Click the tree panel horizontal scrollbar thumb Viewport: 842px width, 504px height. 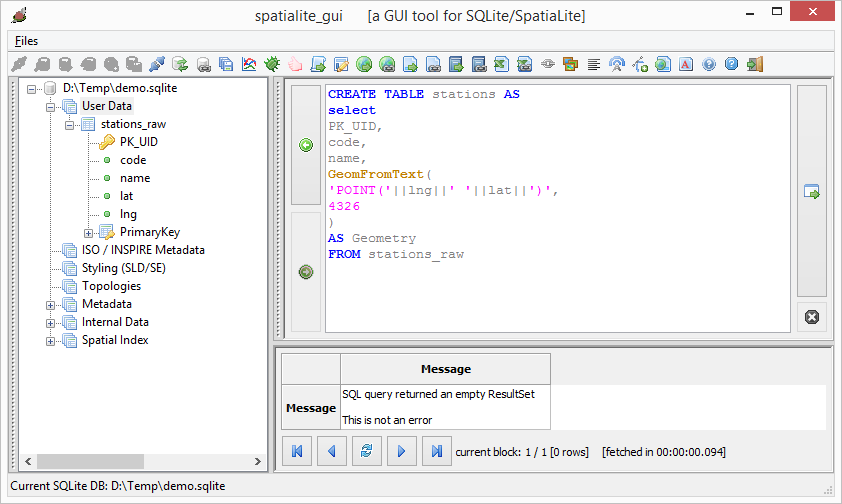(x=90, y=462)
